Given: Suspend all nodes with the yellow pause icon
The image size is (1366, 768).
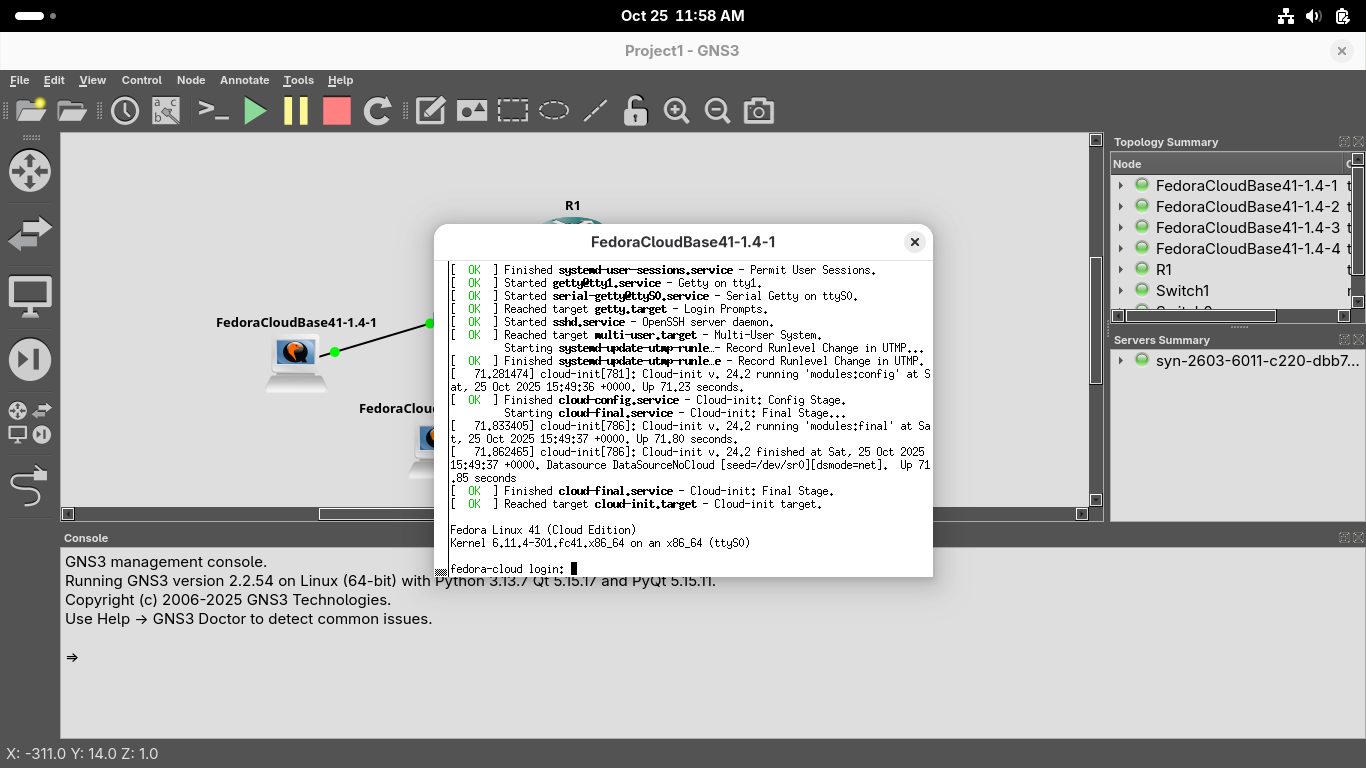Looking at the screenshot, I should pyautogui.click(x=296, y=111).
